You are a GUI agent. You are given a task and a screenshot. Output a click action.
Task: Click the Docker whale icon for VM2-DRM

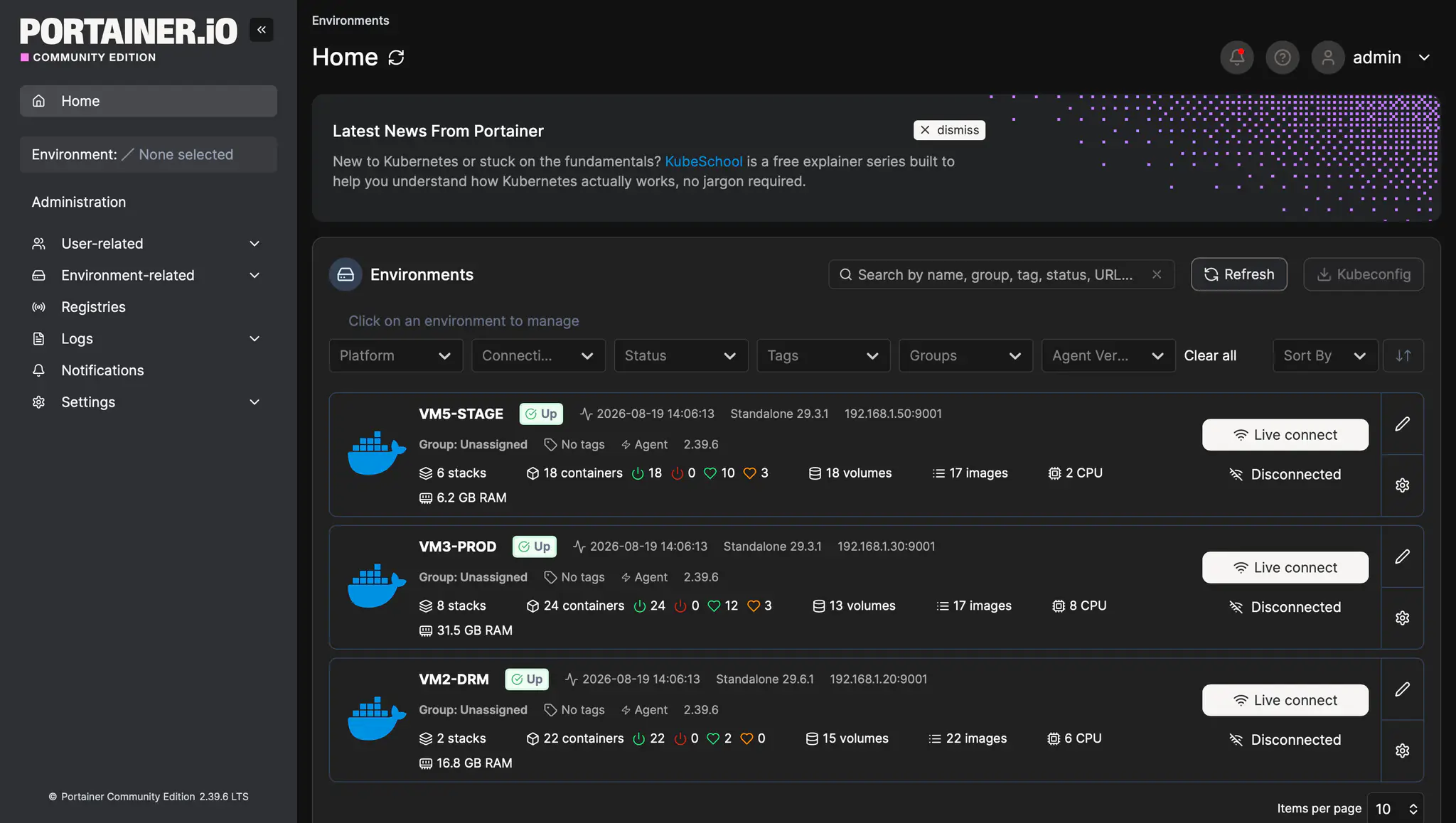[376, 719]
